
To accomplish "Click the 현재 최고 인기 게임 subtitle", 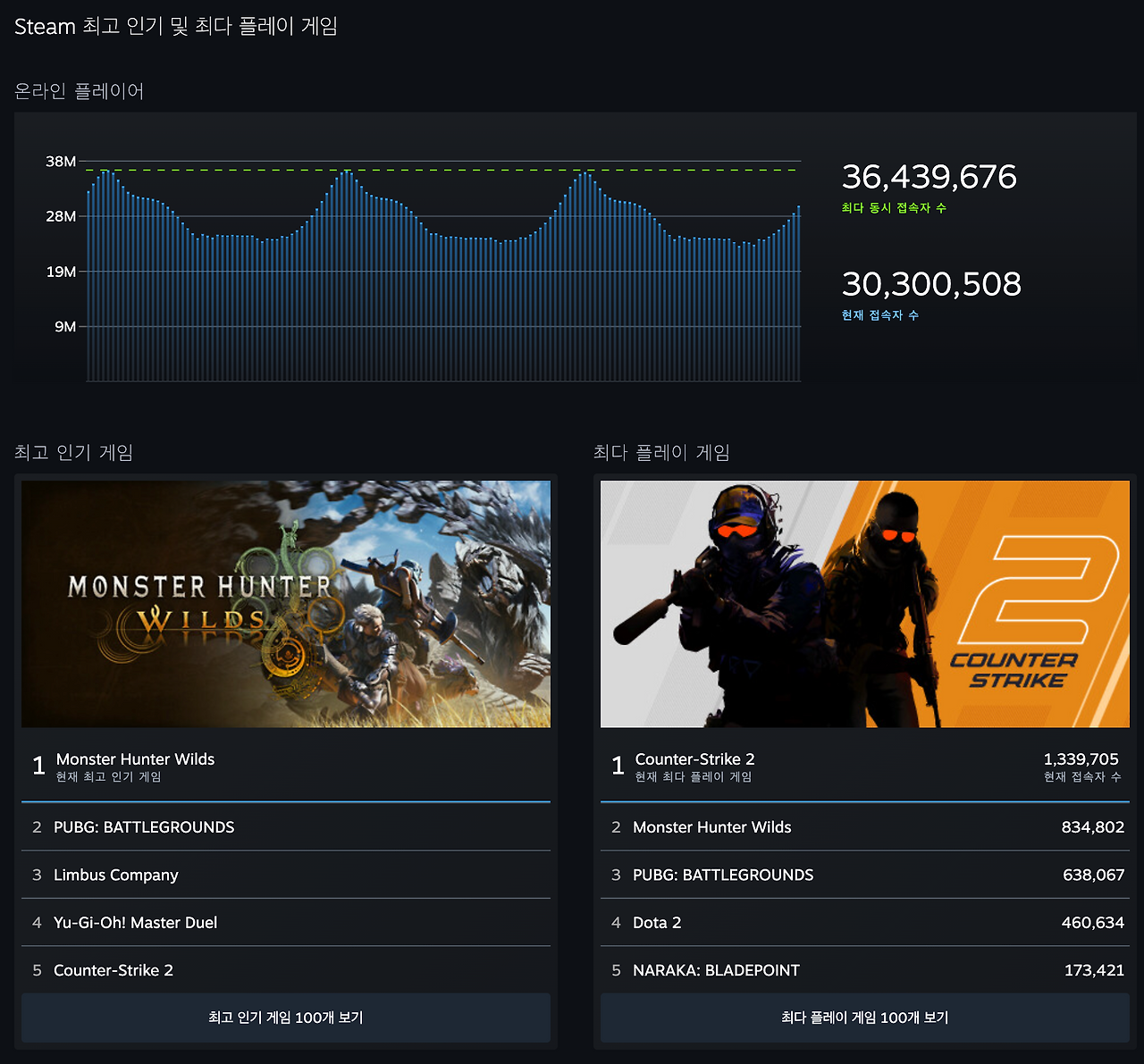I will (x=109, y=777).
